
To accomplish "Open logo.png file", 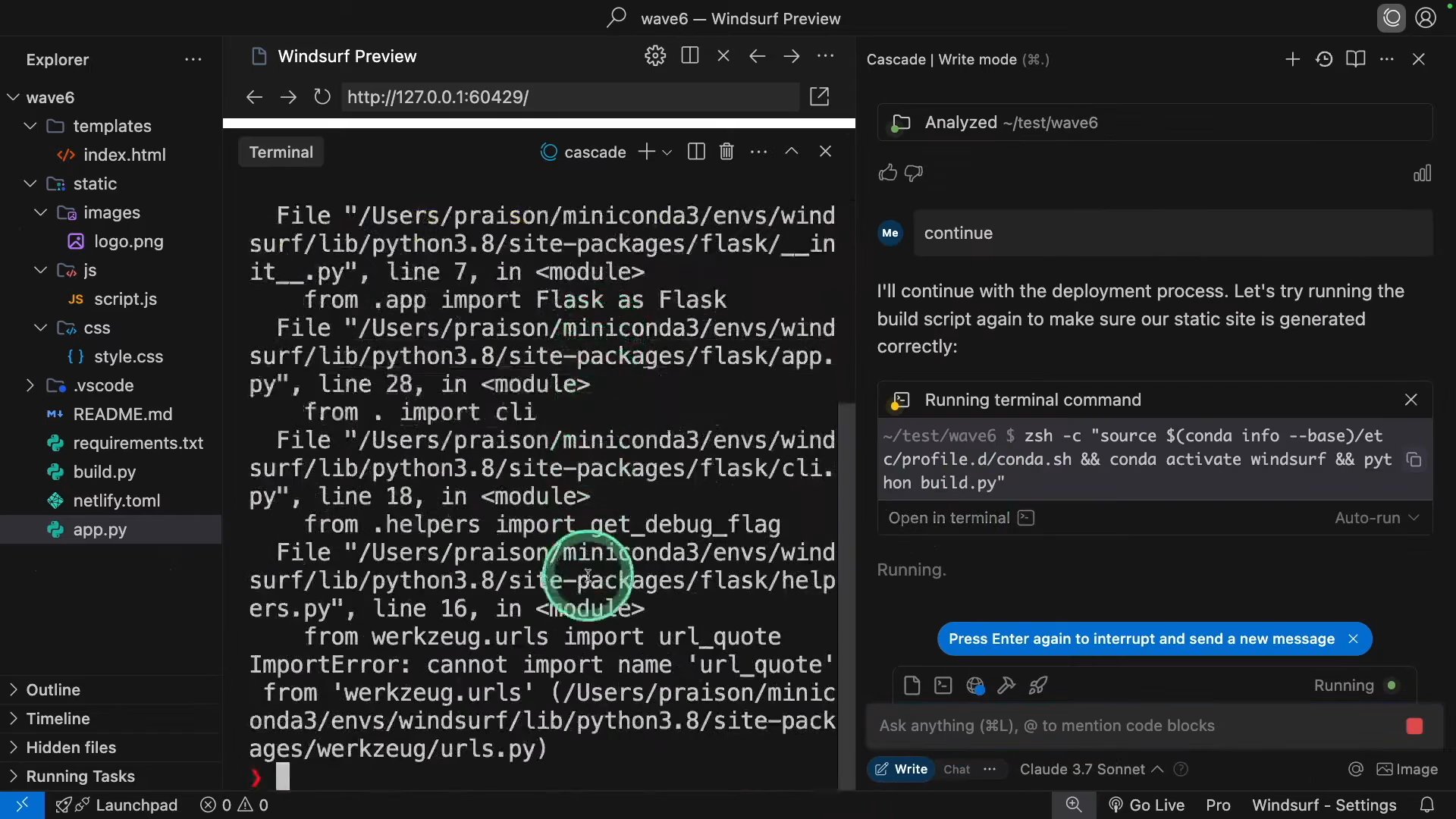I will point(128,241).
